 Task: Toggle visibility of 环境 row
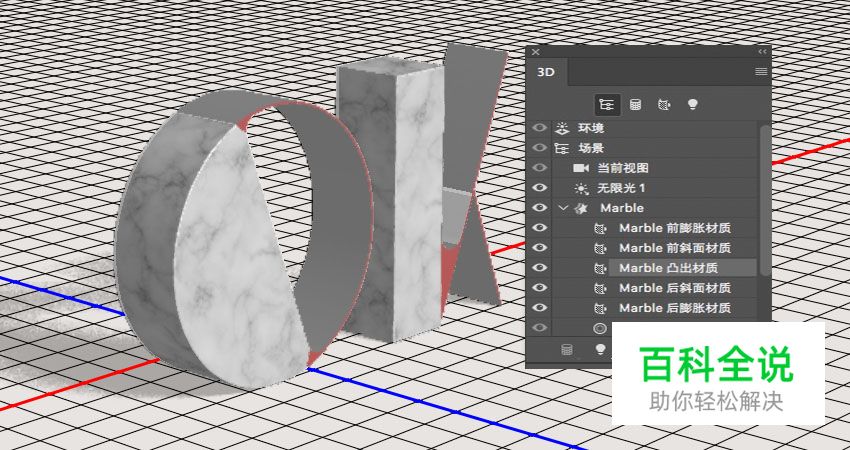[x=539, y=128]
